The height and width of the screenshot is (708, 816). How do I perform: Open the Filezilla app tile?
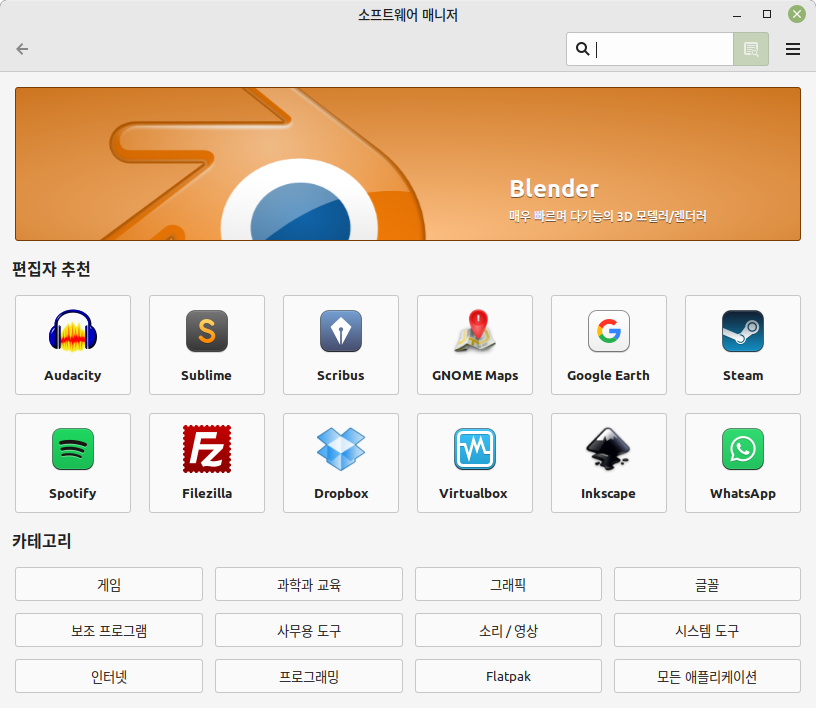[207, 463]
